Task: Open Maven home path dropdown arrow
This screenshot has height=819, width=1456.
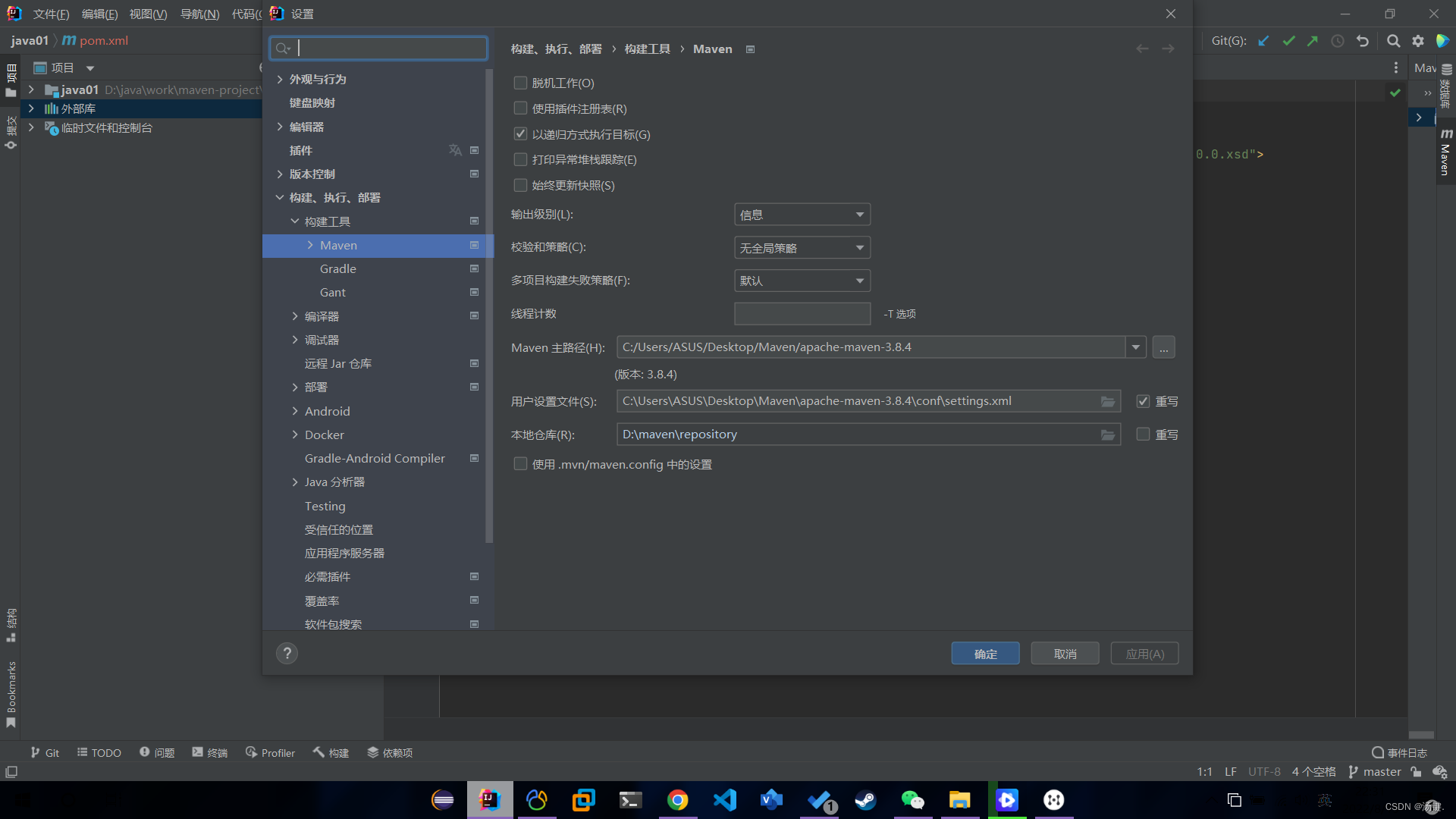Action: pyautogui.click(x=1135, y=347)
